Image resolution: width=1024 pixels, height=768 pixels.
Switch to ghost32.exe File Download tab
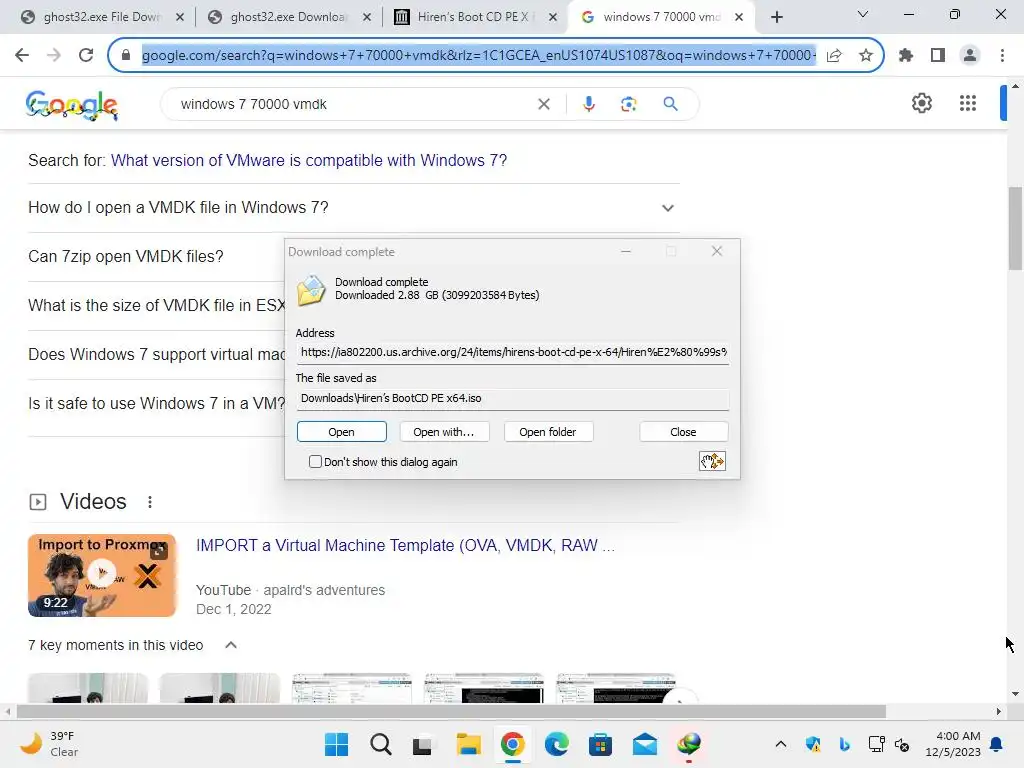pos(101,17)
